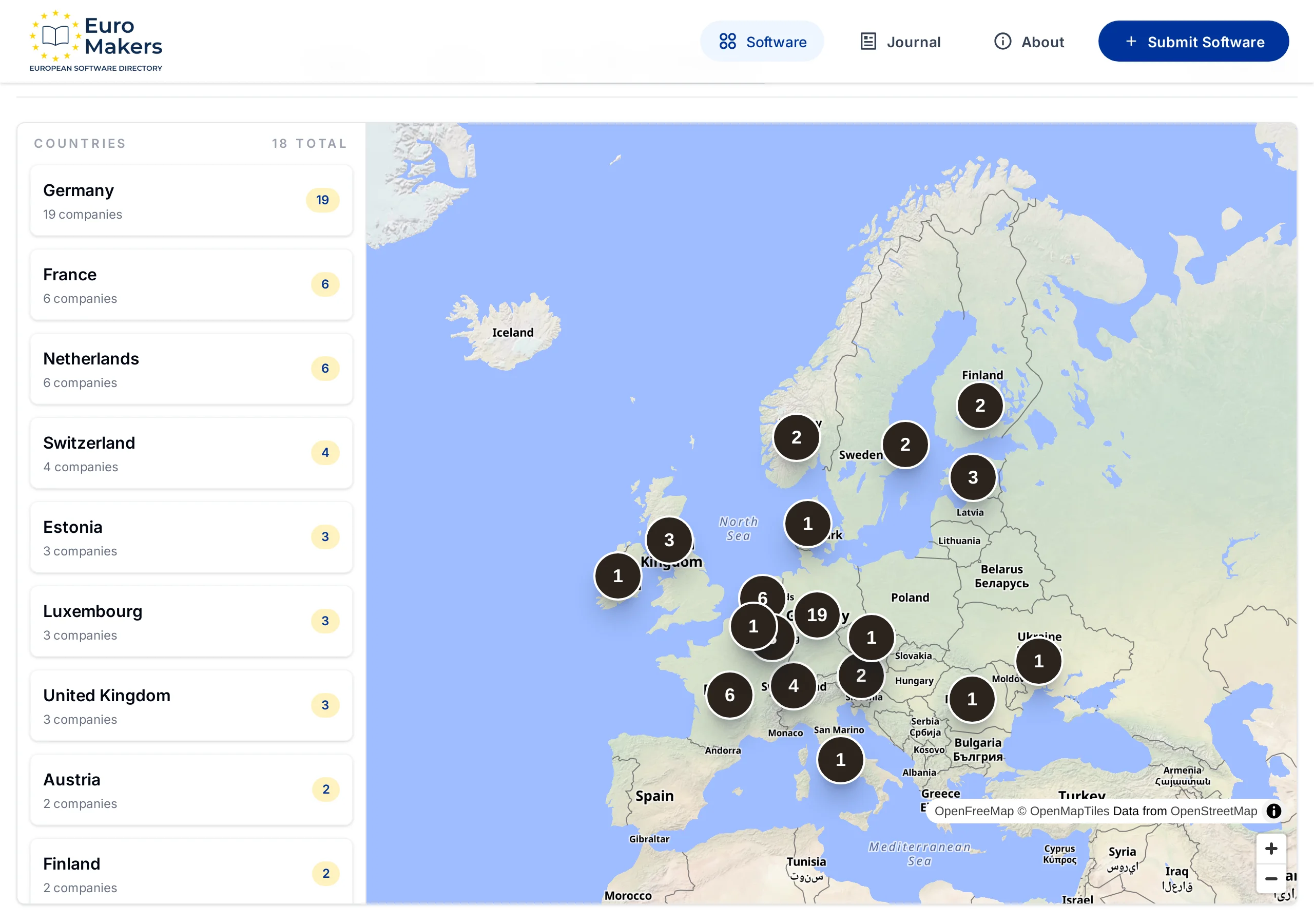The width and height of the screenshot is (1314, 924).
Task: Click the Finland map marker showing 2
Action: tap(980, 406)
